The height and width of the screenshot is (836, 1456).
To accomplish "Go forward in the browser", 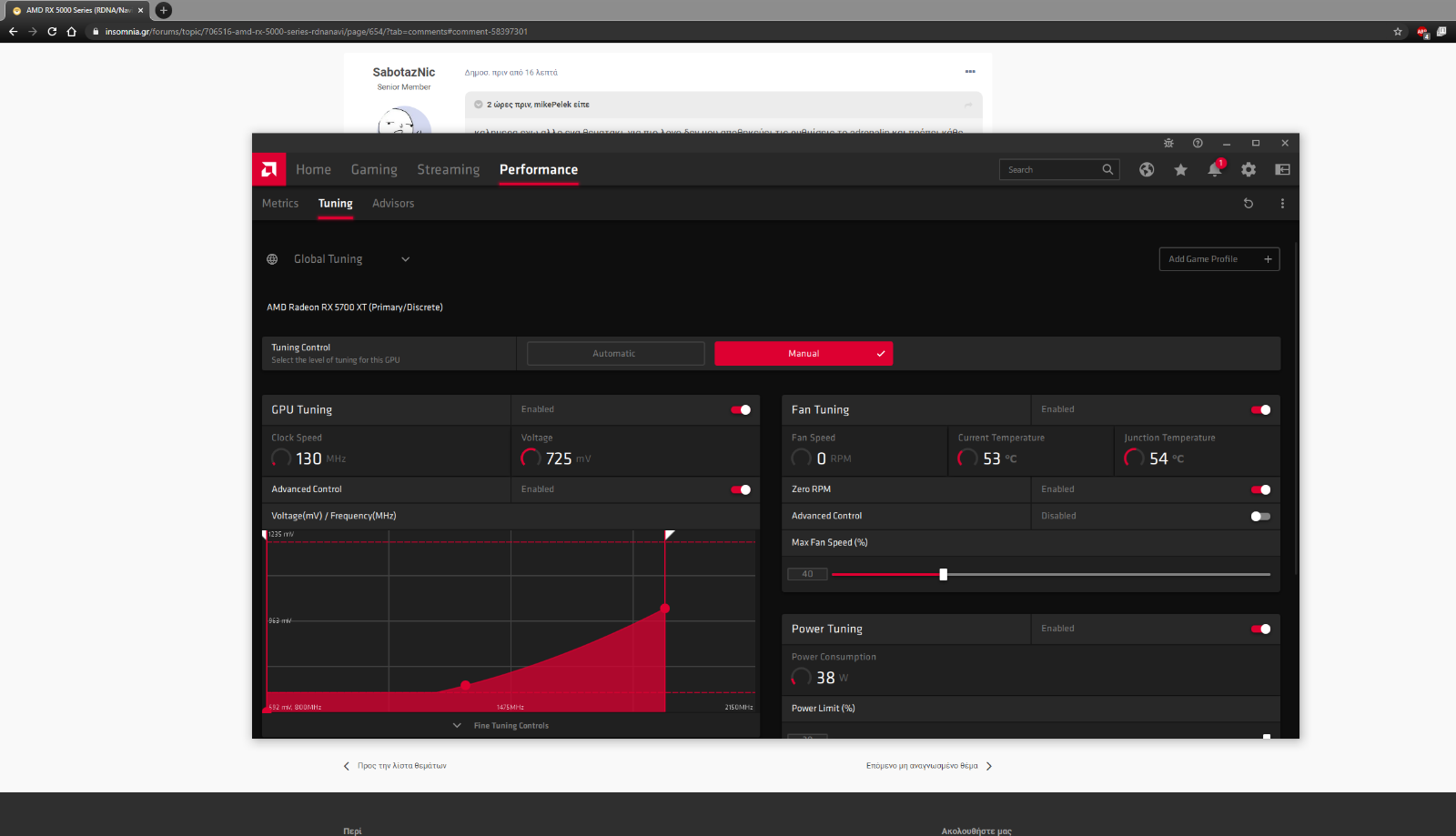I will coord(33,32).
